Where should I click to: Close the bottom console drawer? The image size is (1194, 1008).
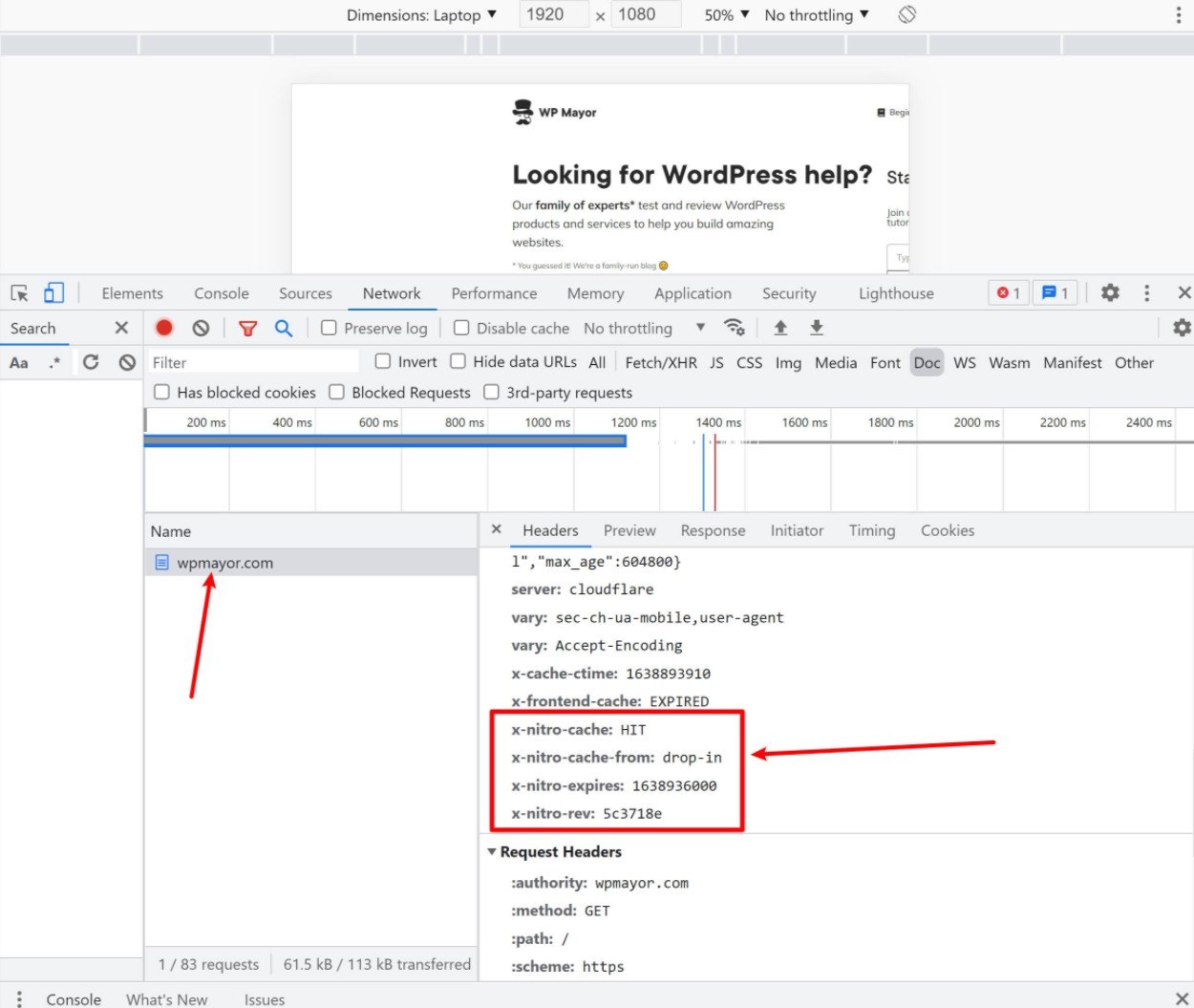pos(1182,998)
